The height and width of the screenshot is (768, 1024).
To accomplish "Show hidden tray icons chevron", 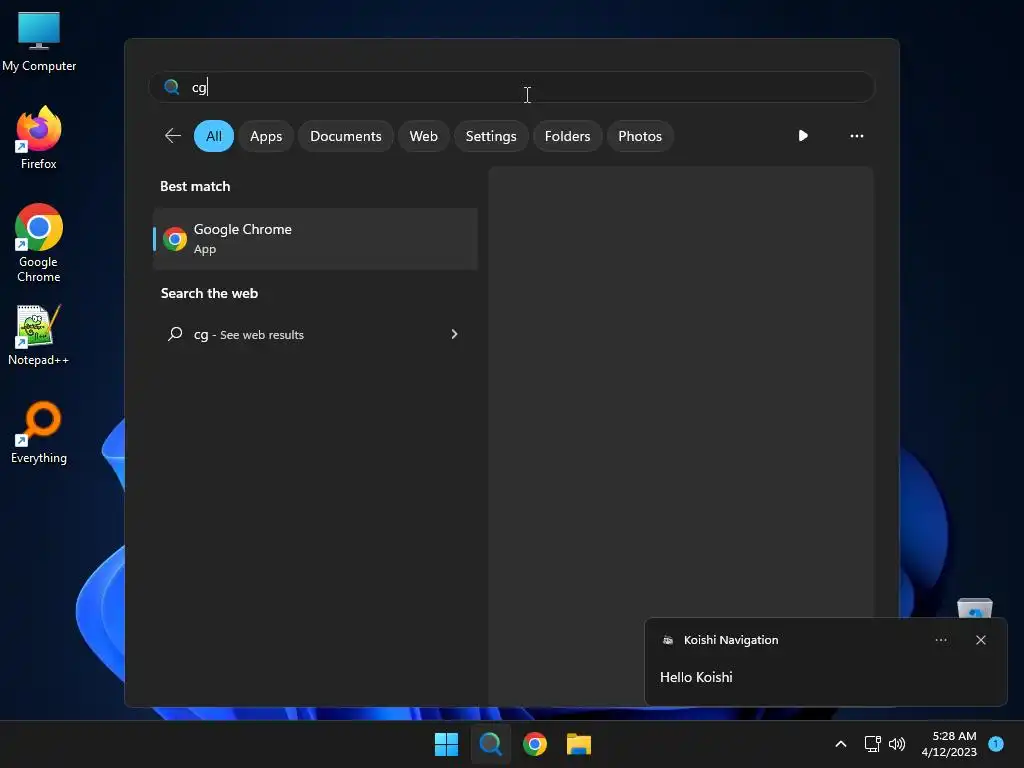I will click(841, 744).
